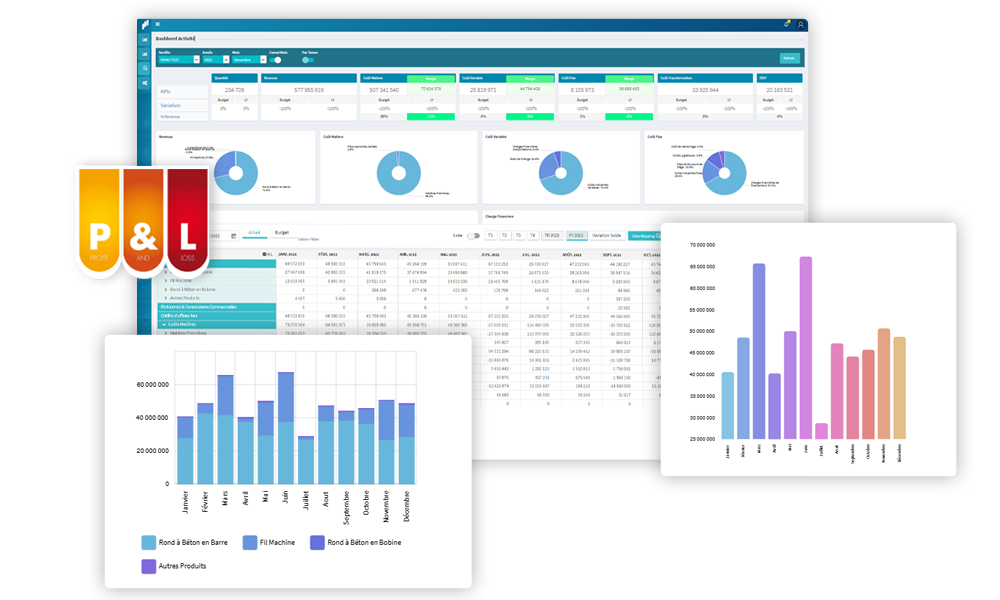The height and width of the screenshot is (600, 1000).
Task: Click the hamburger menu icon in header
Action: [157, 24]
